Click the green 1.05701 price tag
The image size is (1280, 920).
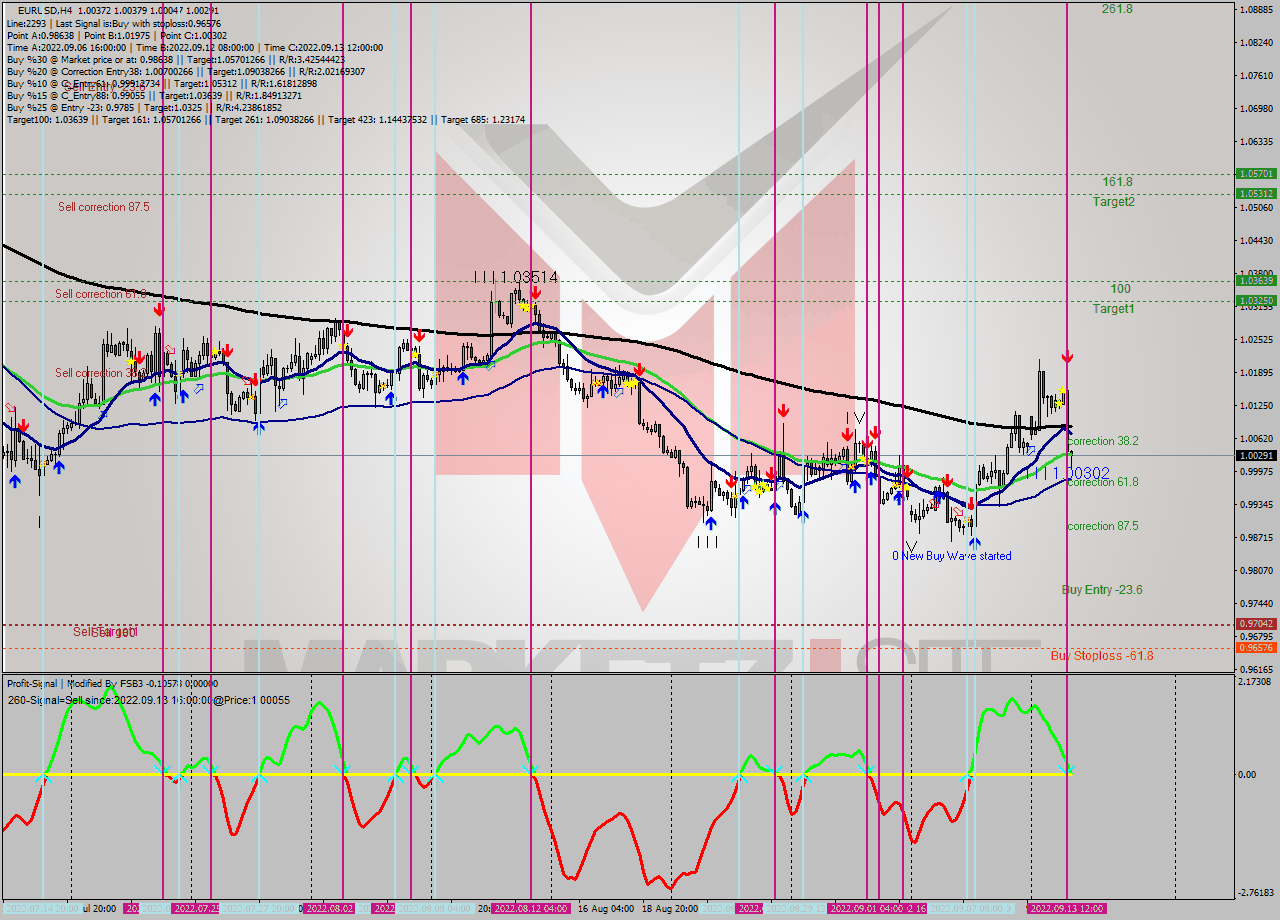point(1257,174)
